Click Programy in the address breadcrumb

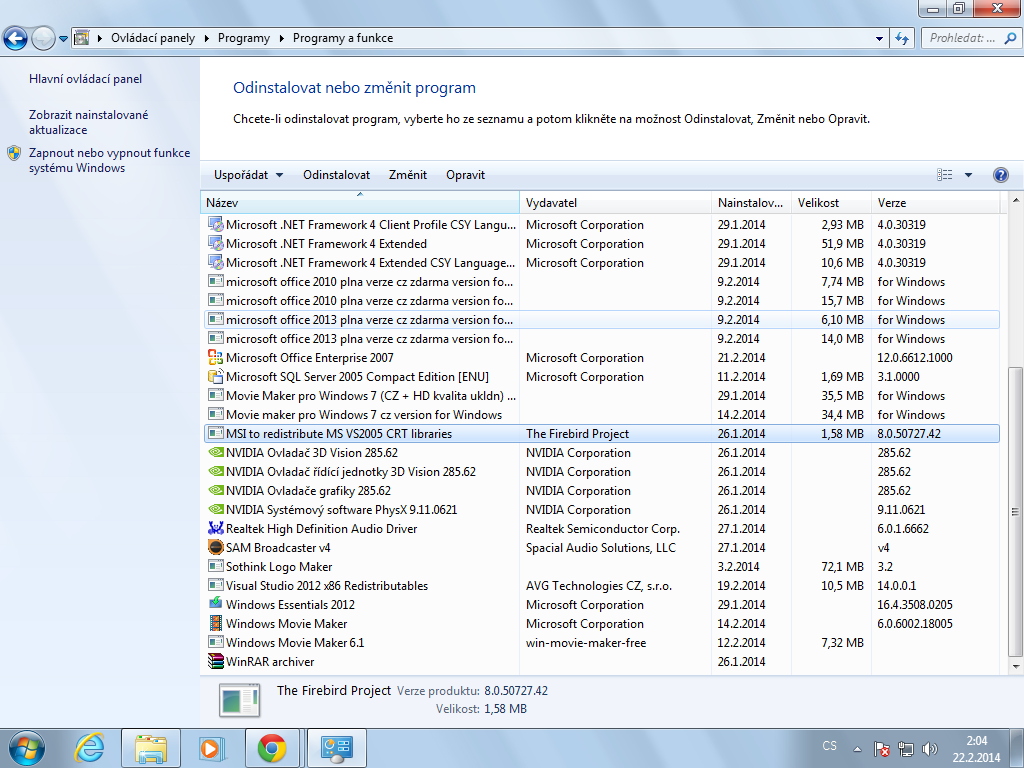pos(244,38)
